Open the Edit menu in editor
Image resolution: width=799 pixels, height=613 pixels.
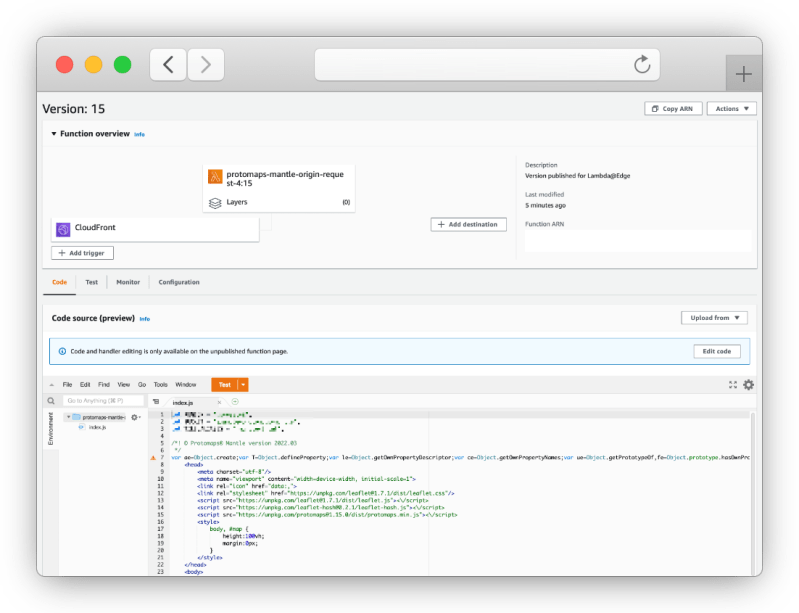click(85, 385)
